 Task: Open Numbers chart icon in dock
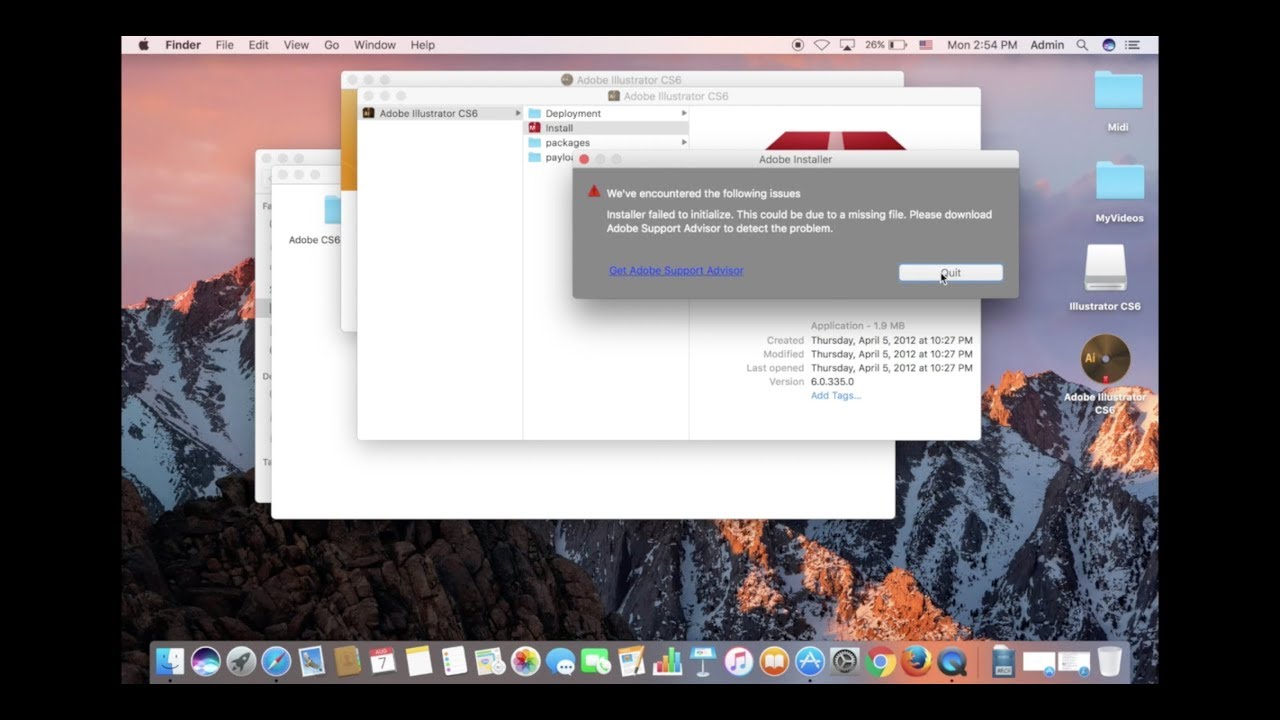(667, 661)
